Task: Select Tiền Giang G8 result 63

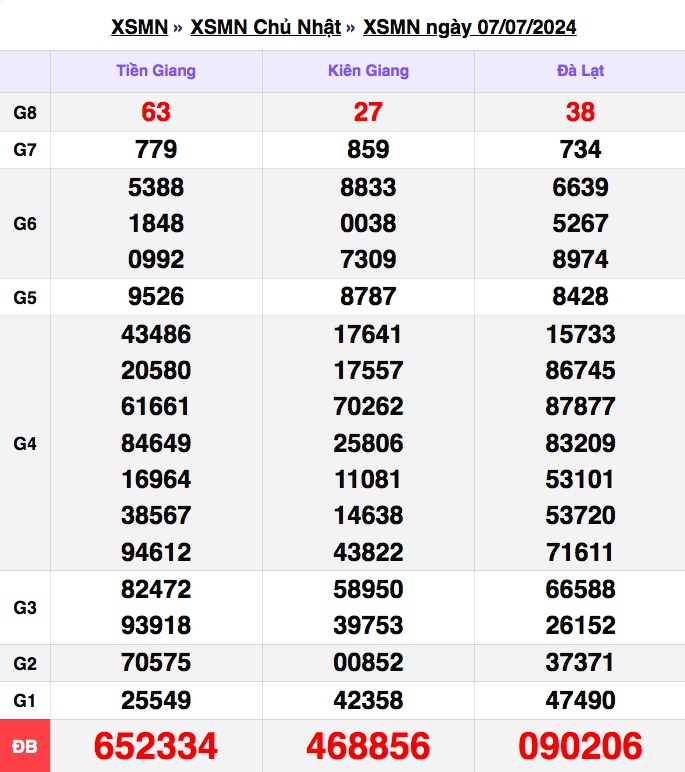Action: pos(156,112)
